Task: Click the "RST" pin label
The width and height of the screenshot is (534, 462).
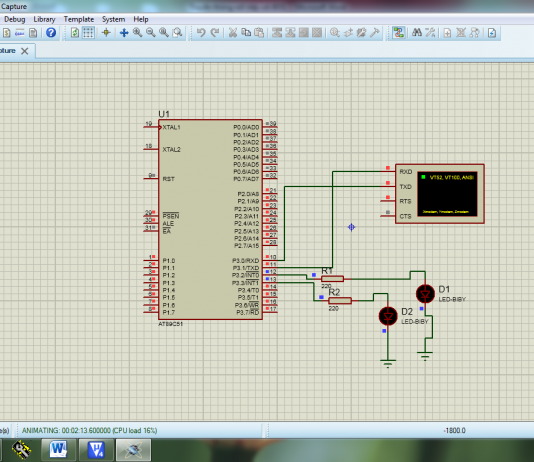Action: pyautogui.click(x=168, y=179)
